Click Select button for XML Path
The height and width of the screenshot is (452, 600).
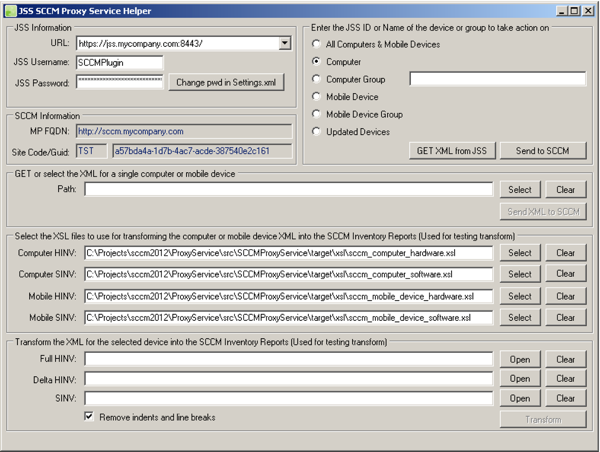(x=520, y=190)
